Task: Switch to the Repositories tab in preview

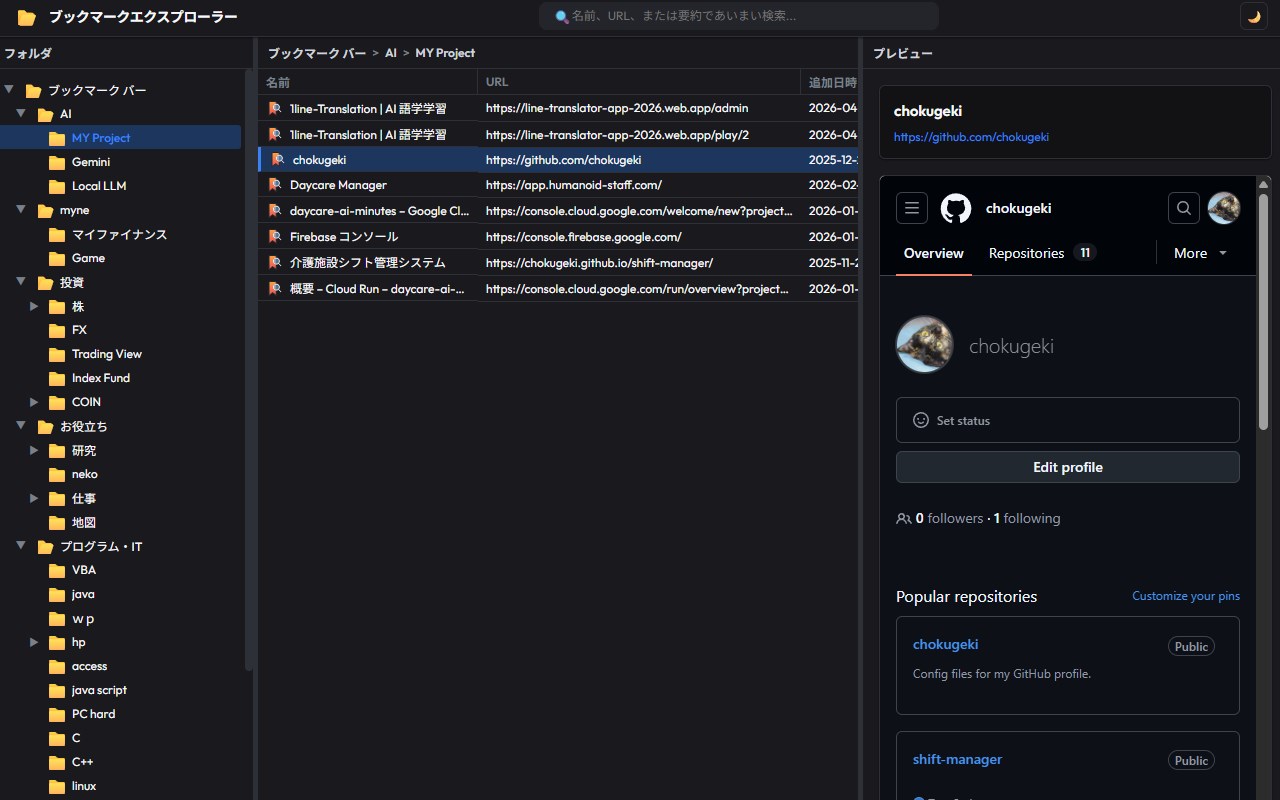Action: tap(1042, 253)
